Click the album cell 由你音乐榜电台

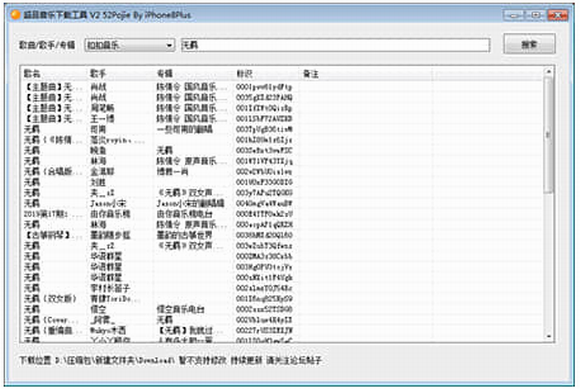click(x=184, y=214)
